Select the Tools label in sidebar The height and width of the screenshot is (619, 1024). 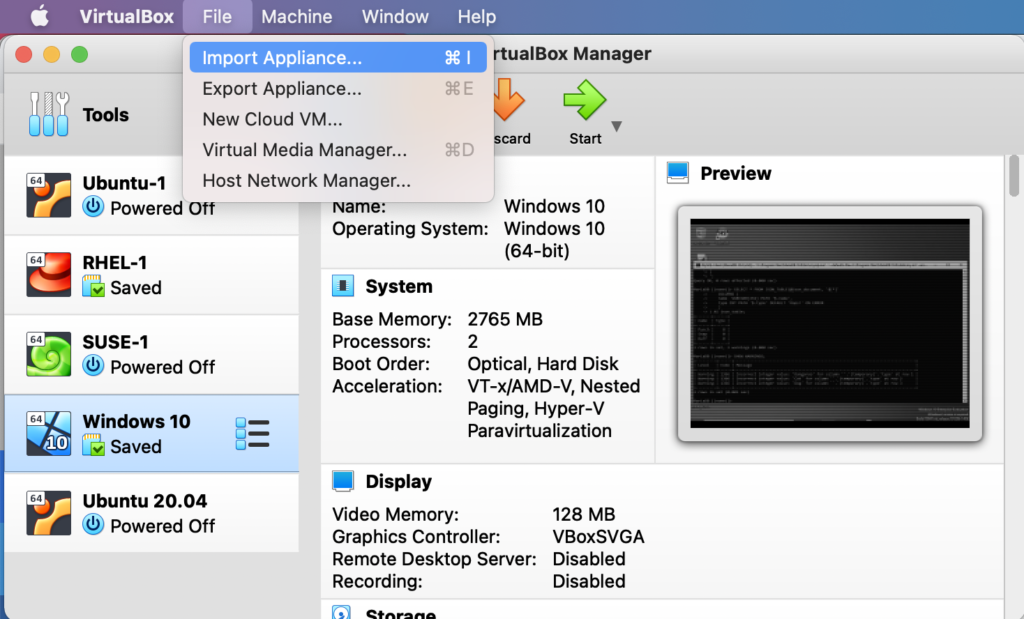[106, 115]
